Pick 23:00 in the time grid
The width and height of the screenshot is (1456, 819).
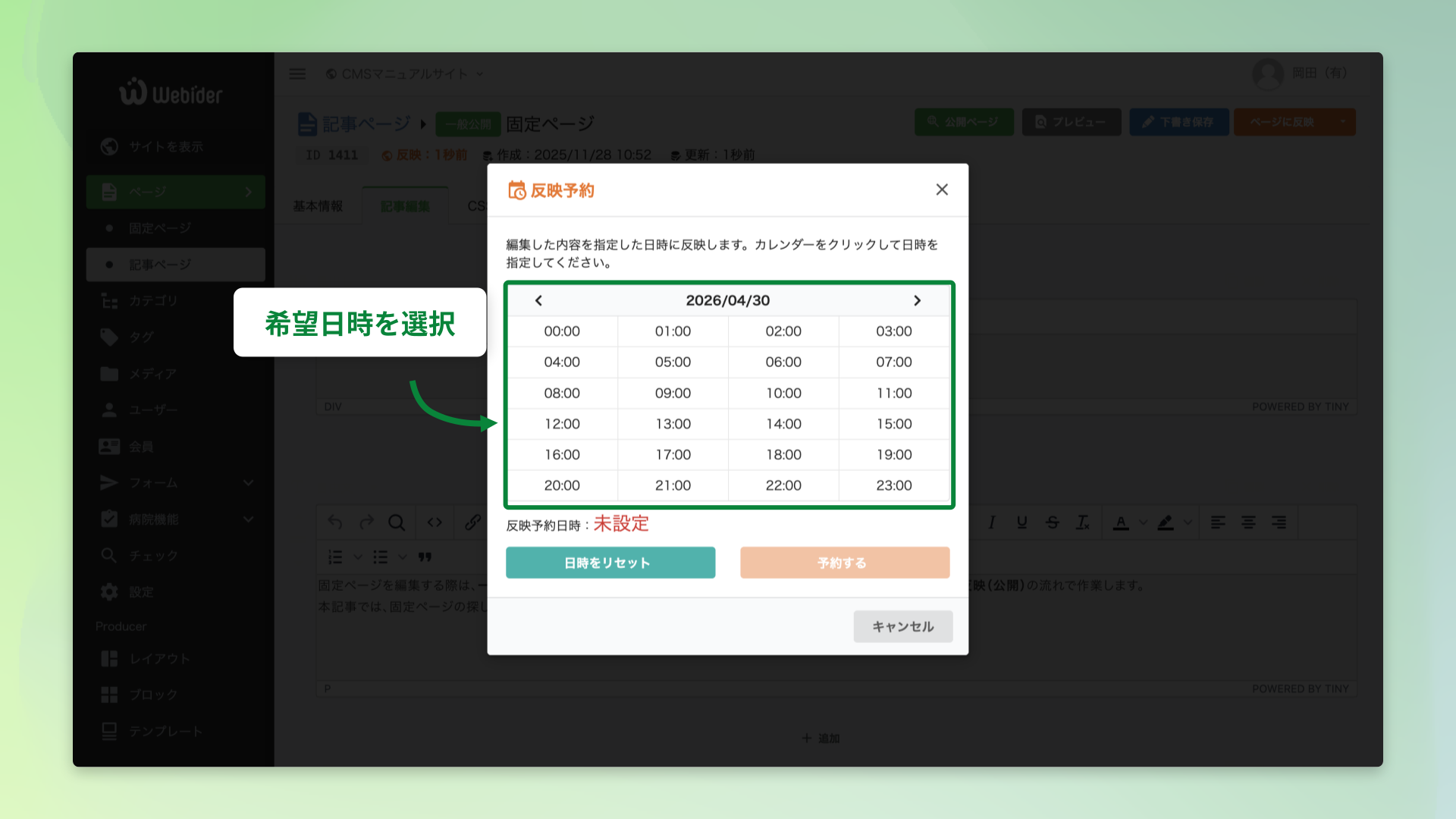pos(894,485)
